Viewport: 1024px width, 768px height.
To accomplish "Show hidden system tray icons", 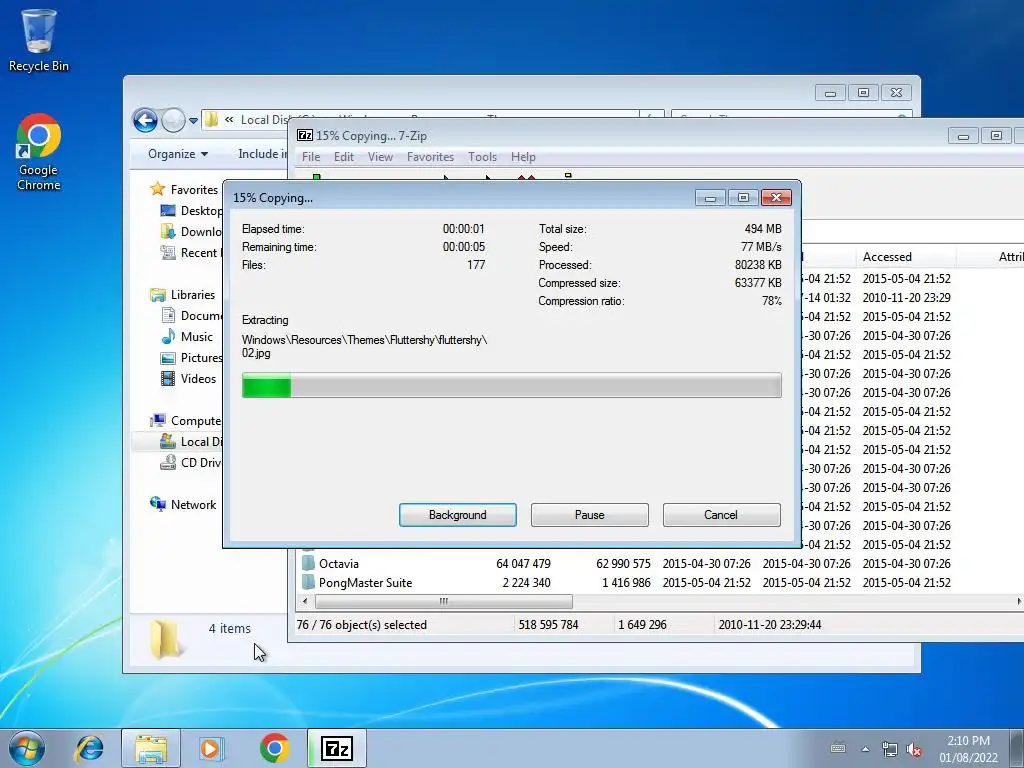I will click(865, 749).
